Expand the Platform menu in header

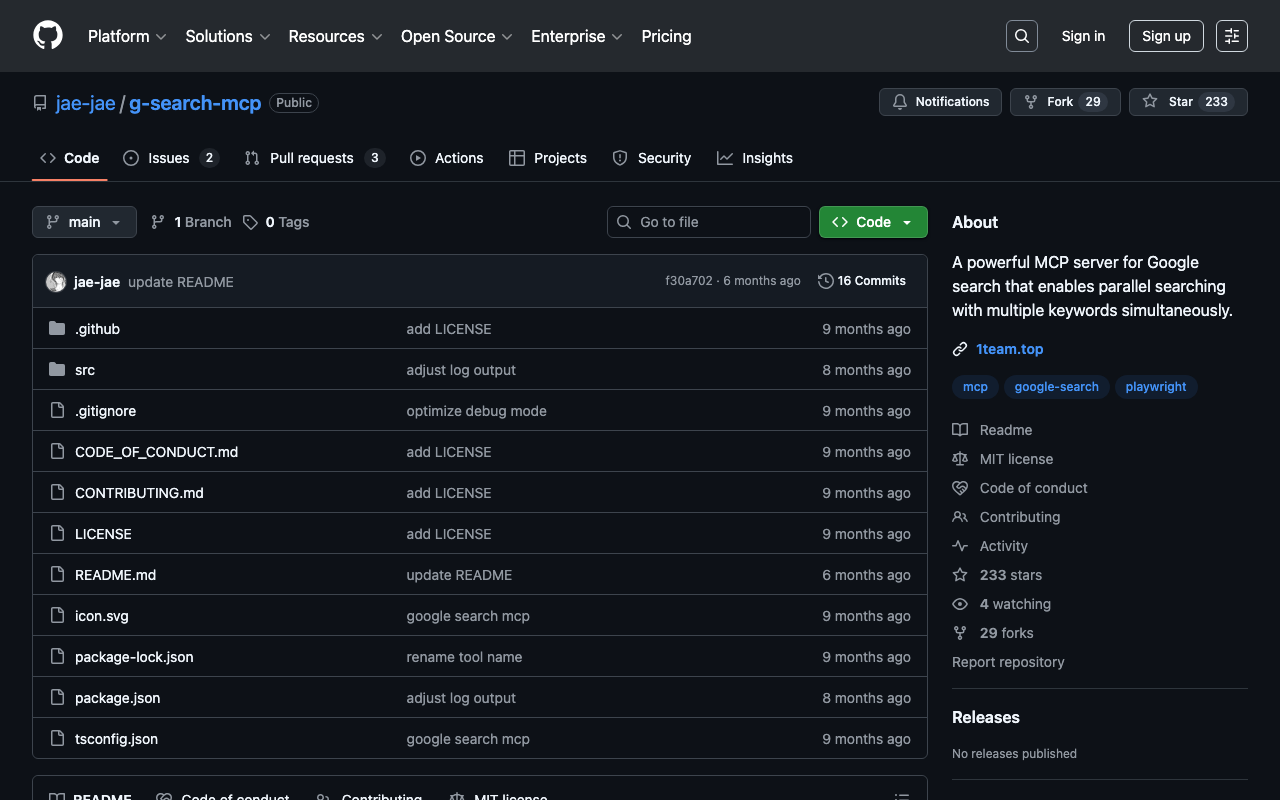point(127,36)
